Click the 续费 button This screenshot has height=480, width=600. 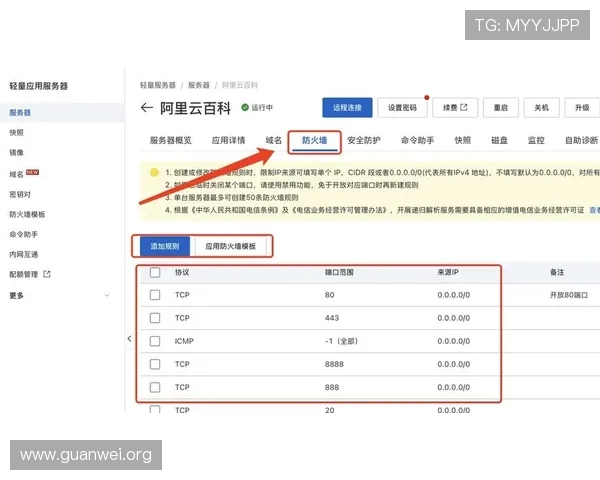point(455,108)
